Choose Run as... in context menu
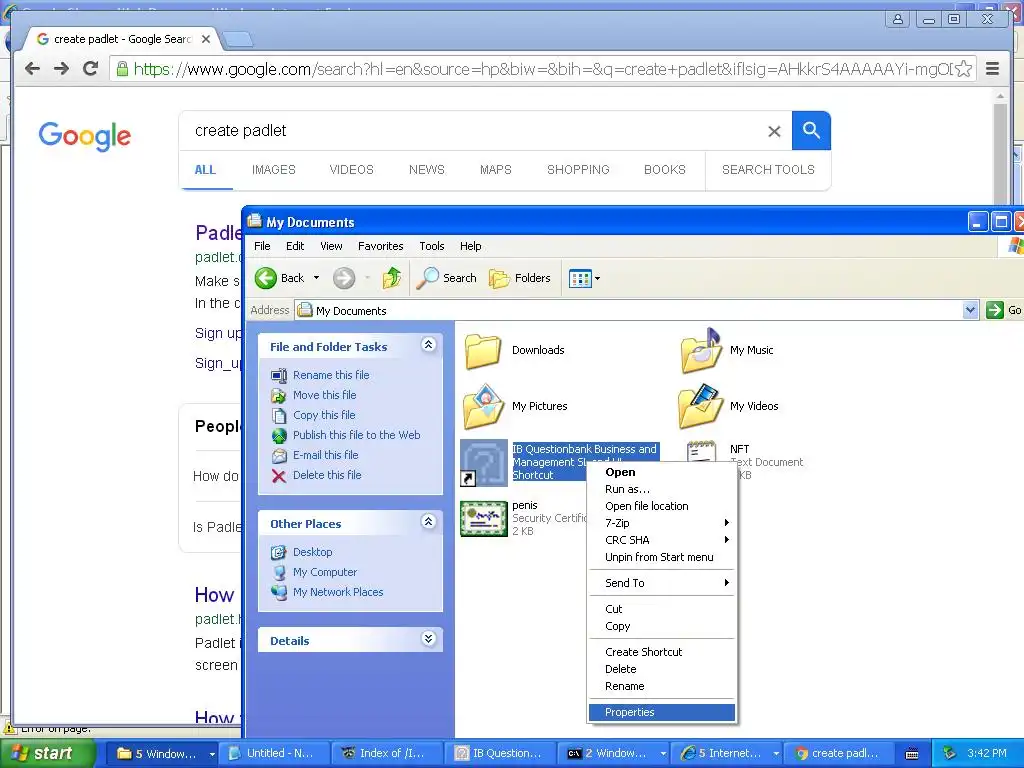 (x=662, y=489)
